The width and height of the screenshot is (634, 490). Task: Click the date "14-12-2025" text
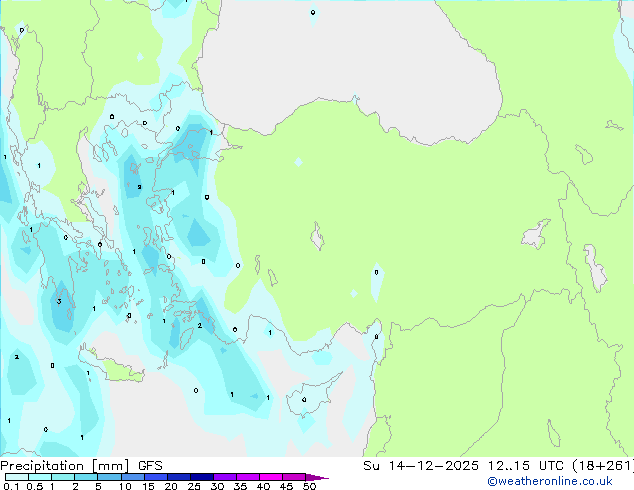433,466
